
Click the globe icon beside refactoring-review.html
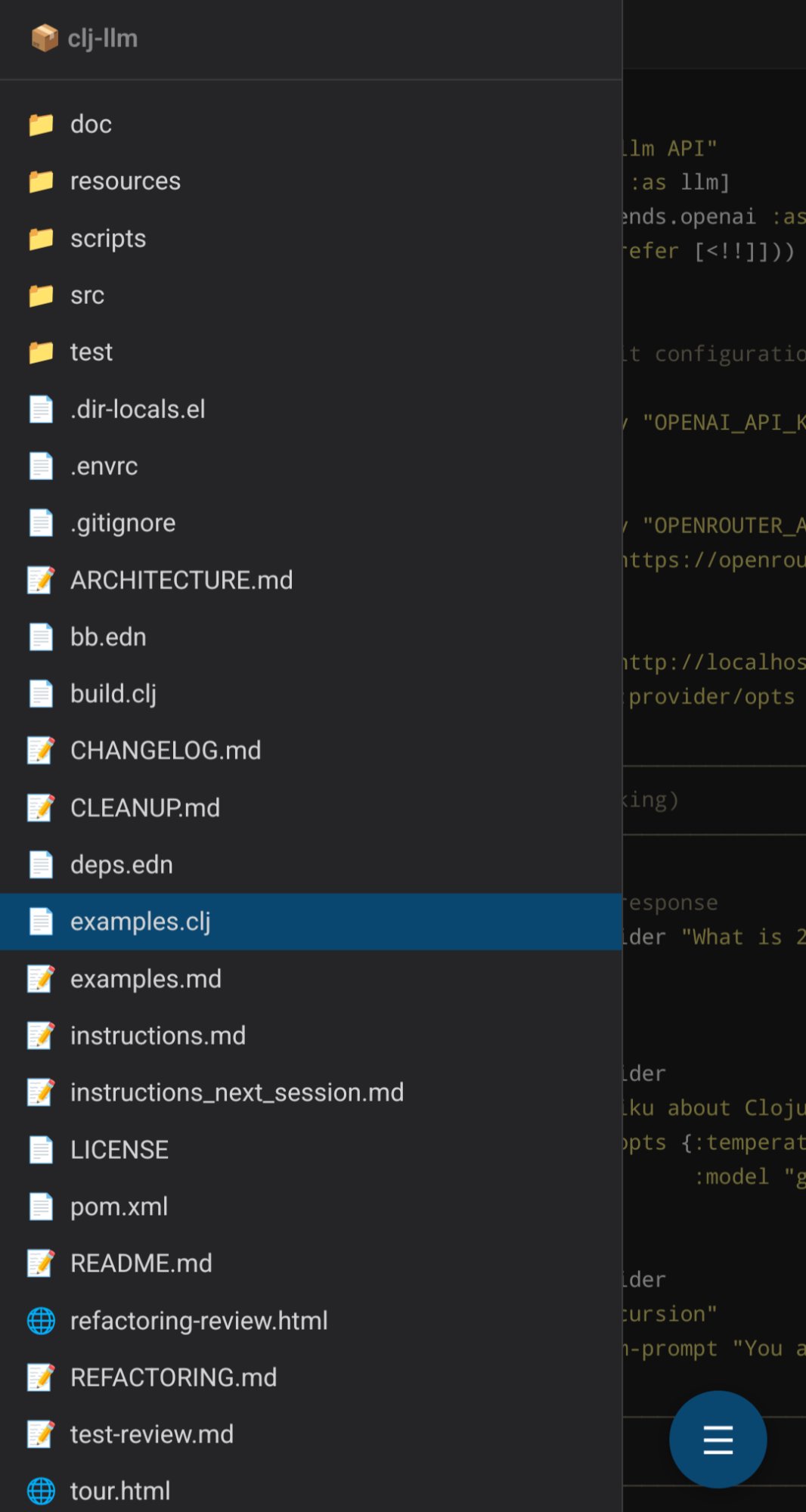click(41, 1321)
